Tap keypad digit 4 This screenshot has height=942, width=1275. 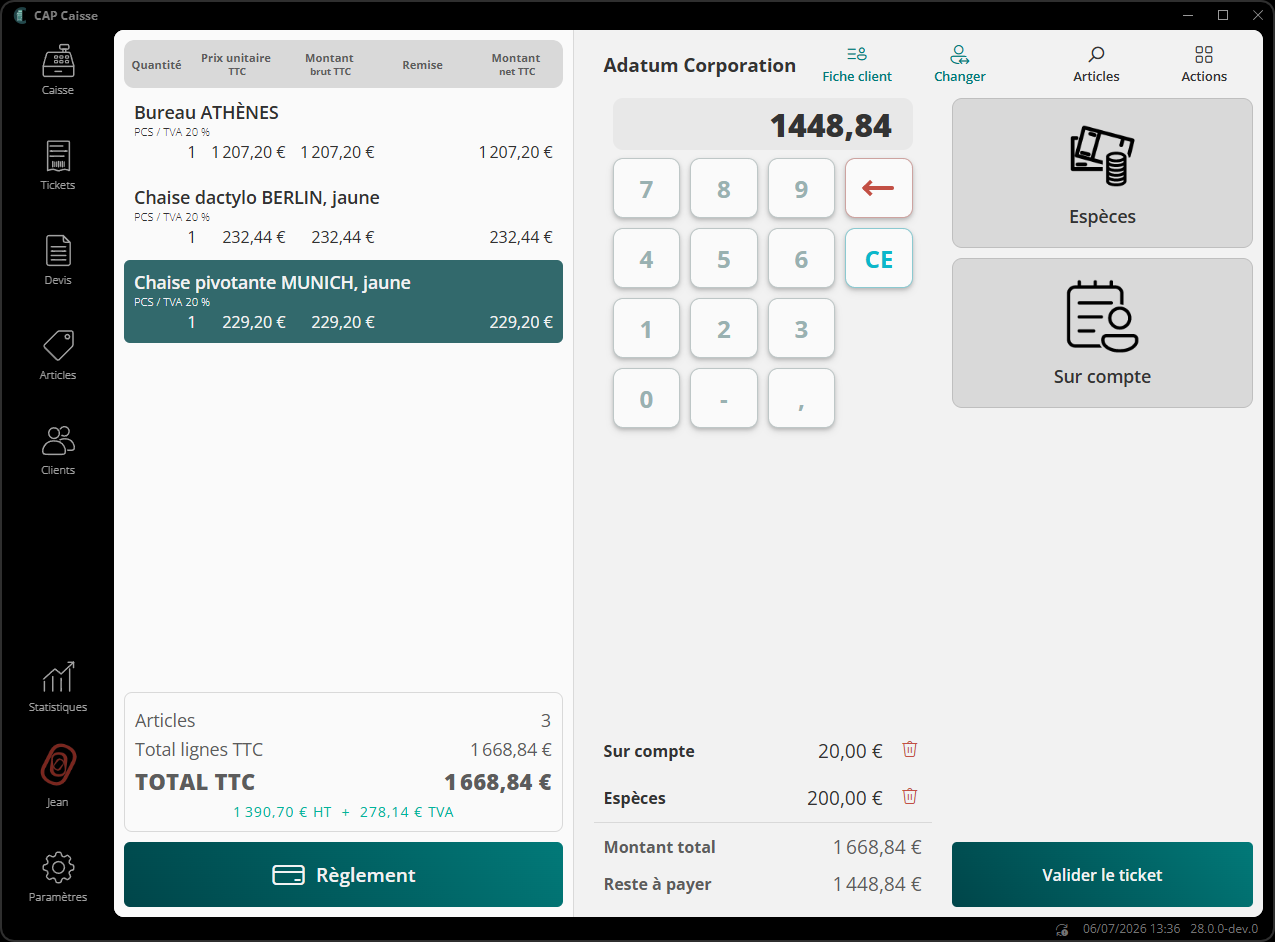pos(646,258)
